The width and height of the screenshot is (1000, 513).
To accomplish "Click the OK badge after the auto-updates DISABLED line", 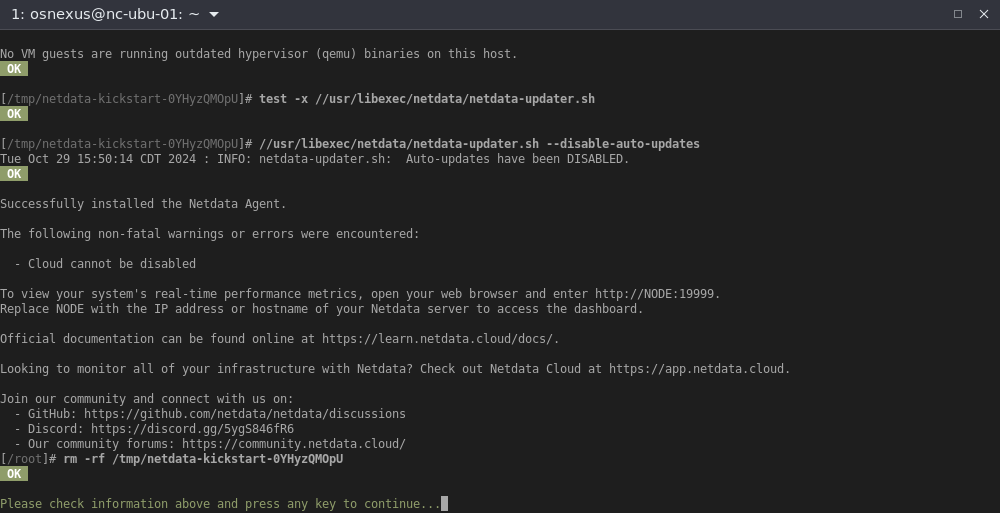I will click(14, 174).
